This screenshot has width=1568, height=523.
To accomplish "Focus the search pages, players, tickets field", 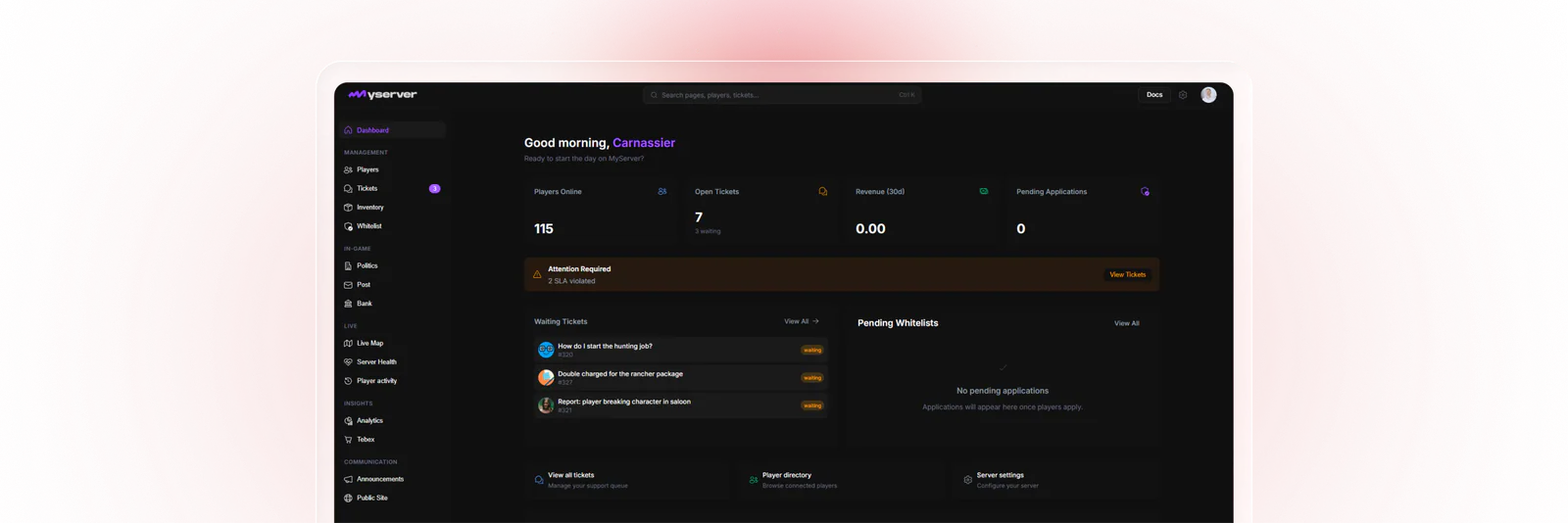I will (x=782, y=95).
